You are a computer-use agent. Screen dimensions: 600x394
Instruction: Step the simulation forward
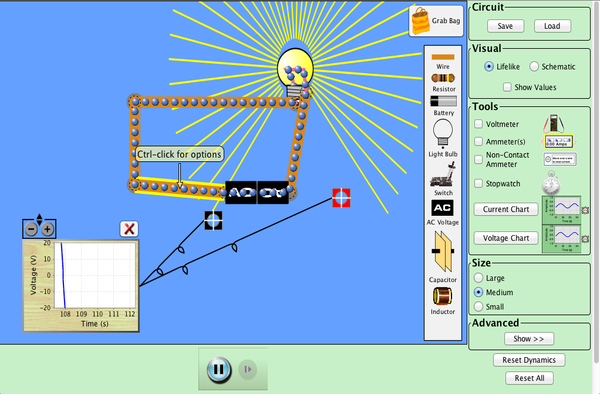pos(248,370)
